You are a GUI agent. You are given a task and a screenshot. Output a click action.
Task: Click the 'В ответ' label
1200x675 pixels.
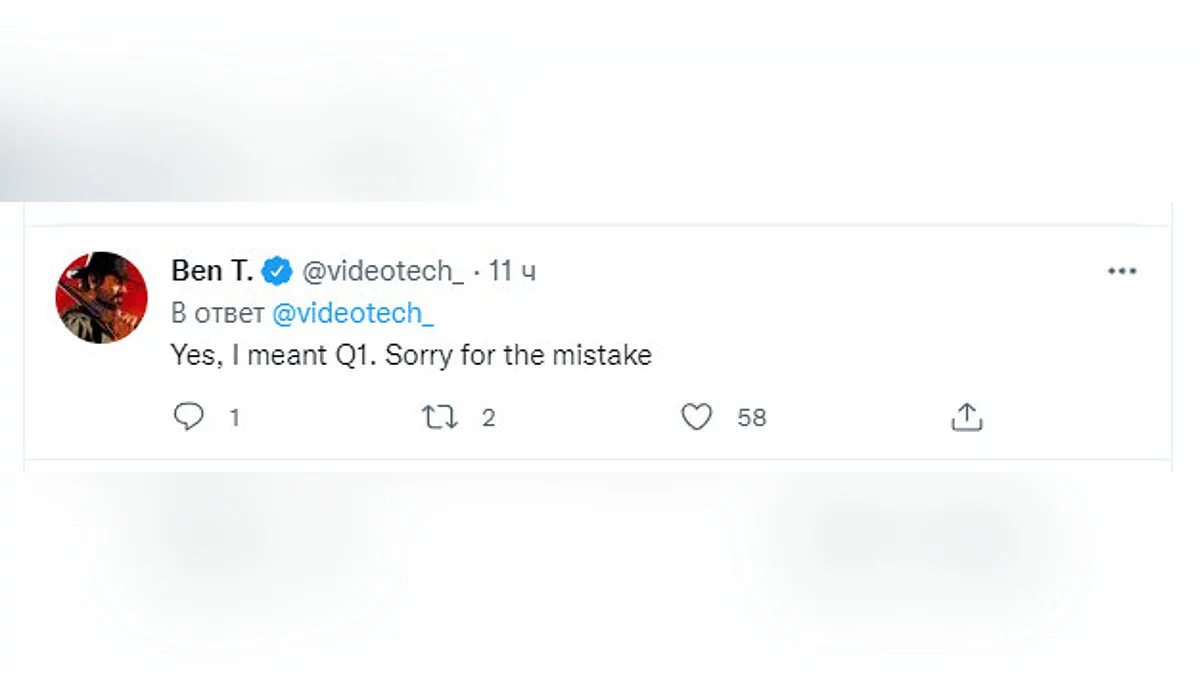(217, 313)
